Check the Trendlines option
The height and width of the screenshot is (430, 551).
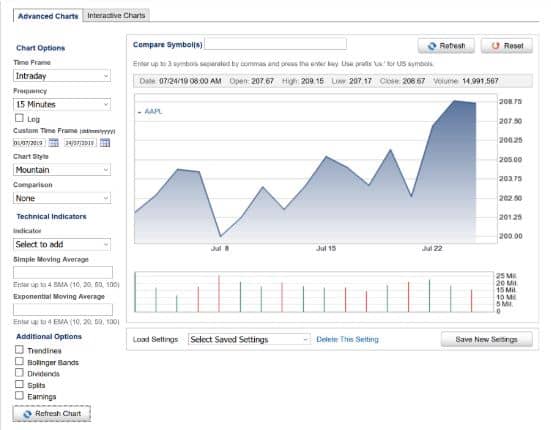(x=19, y=350)
